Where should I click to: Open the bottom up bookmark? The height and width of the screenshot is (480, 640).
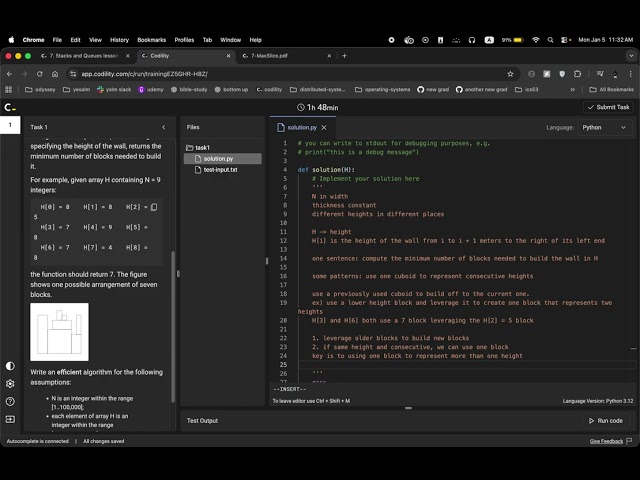pos(231,89)
